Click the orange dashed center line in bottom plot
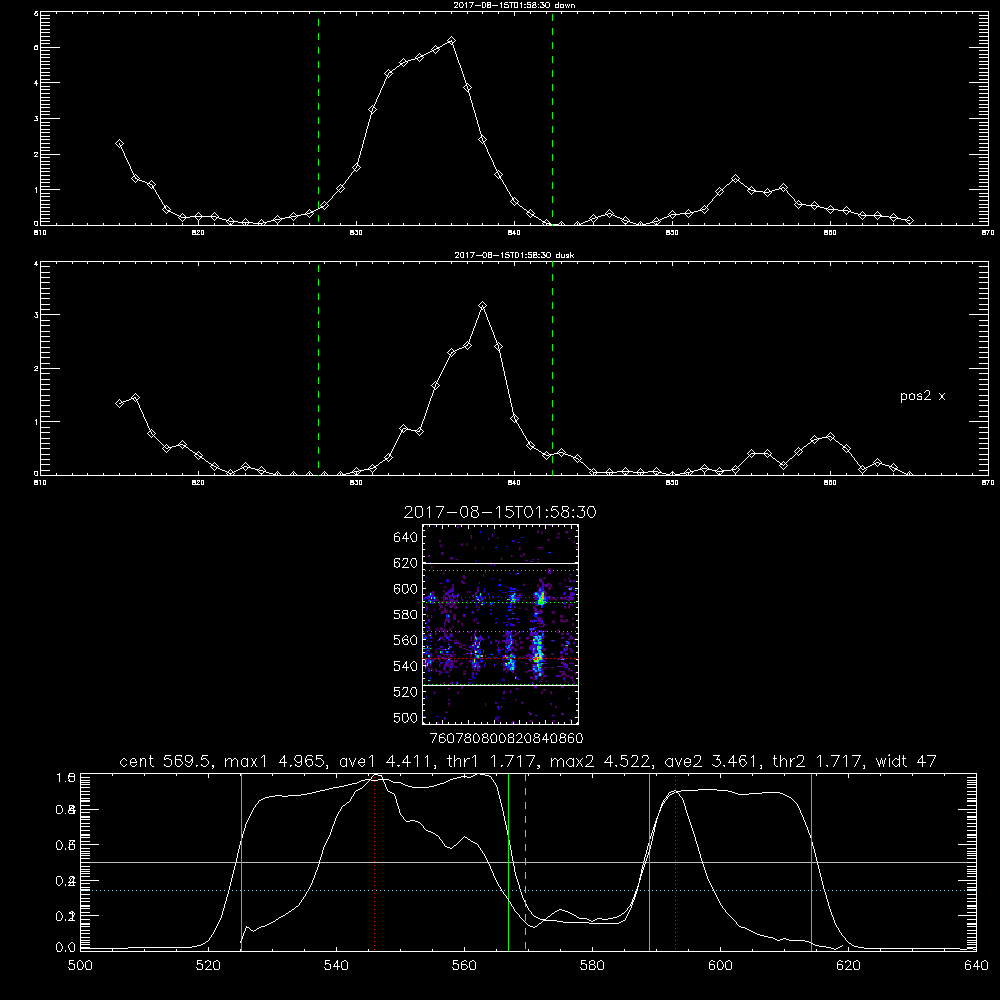 pyautogui.click(x=526, y=862)
